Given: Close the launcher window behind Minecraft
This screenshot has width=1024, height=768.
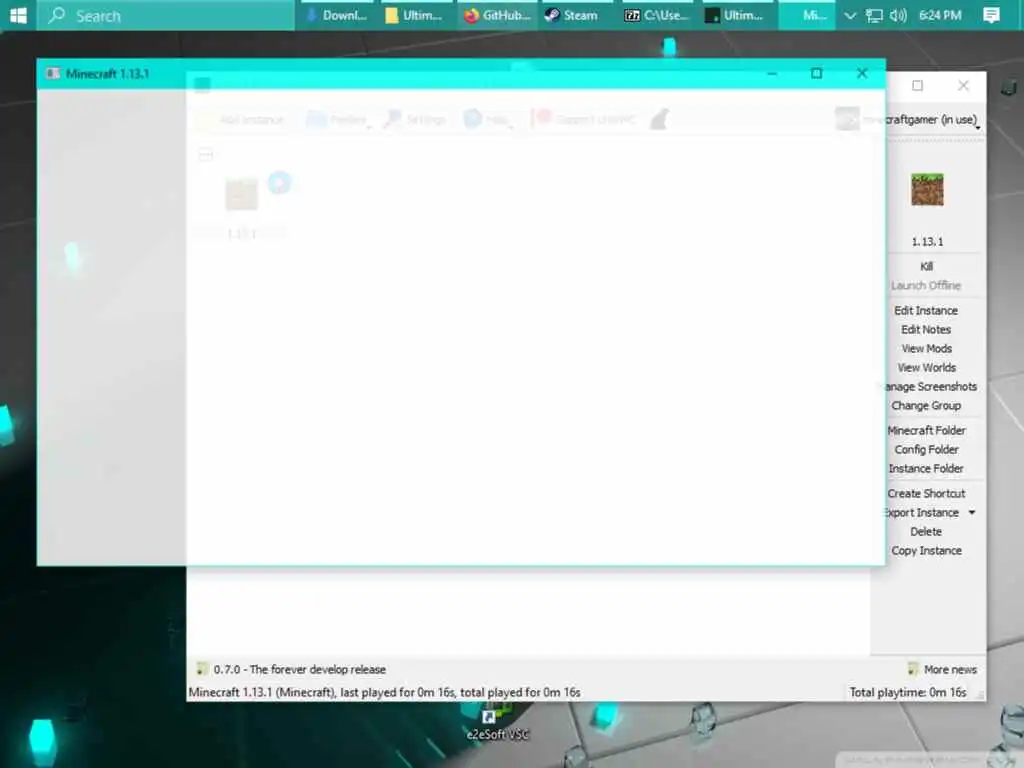Looking at the screenshot, I should coord(963,86).
